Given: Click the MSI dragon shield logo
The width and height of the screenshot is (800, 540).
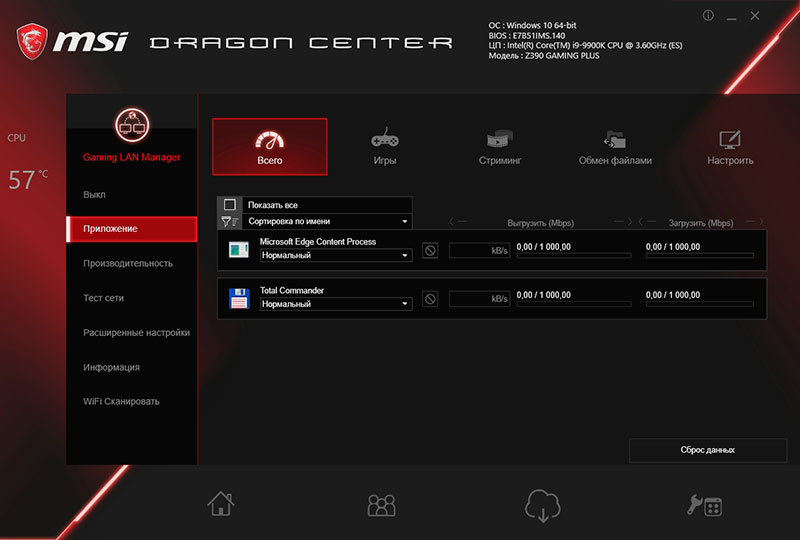Looking at the screenshot, I should [32, 41].
